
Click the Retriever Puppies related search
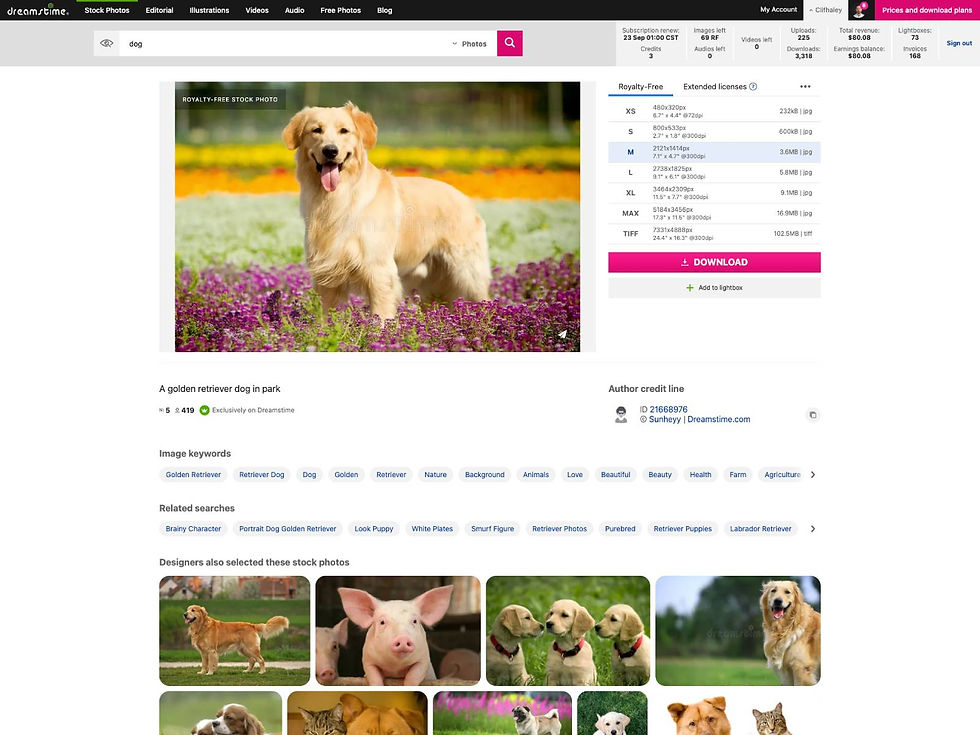[x=682, y=529]
